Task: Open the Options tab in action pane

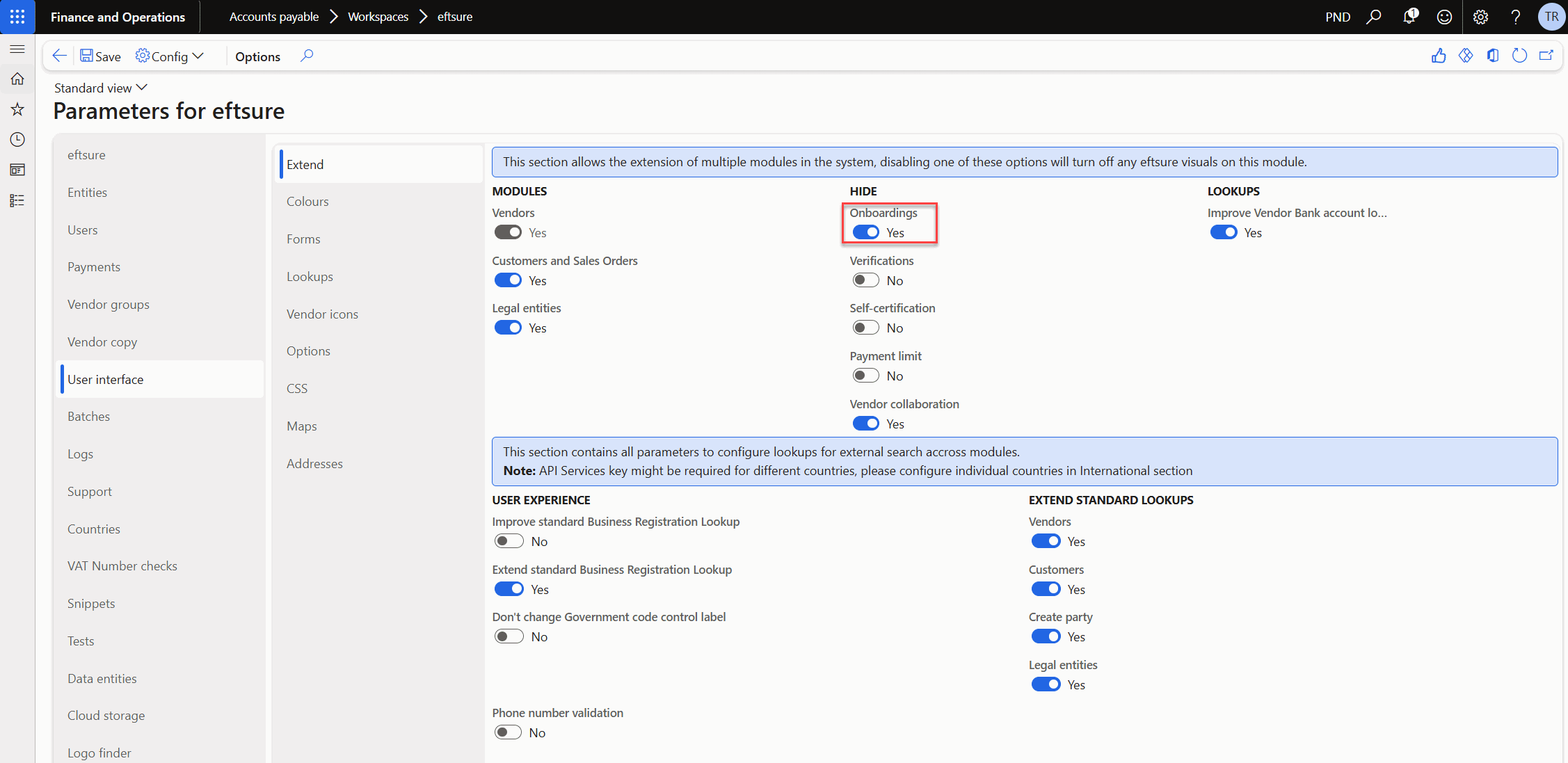Action: click(x=257, y=56)
